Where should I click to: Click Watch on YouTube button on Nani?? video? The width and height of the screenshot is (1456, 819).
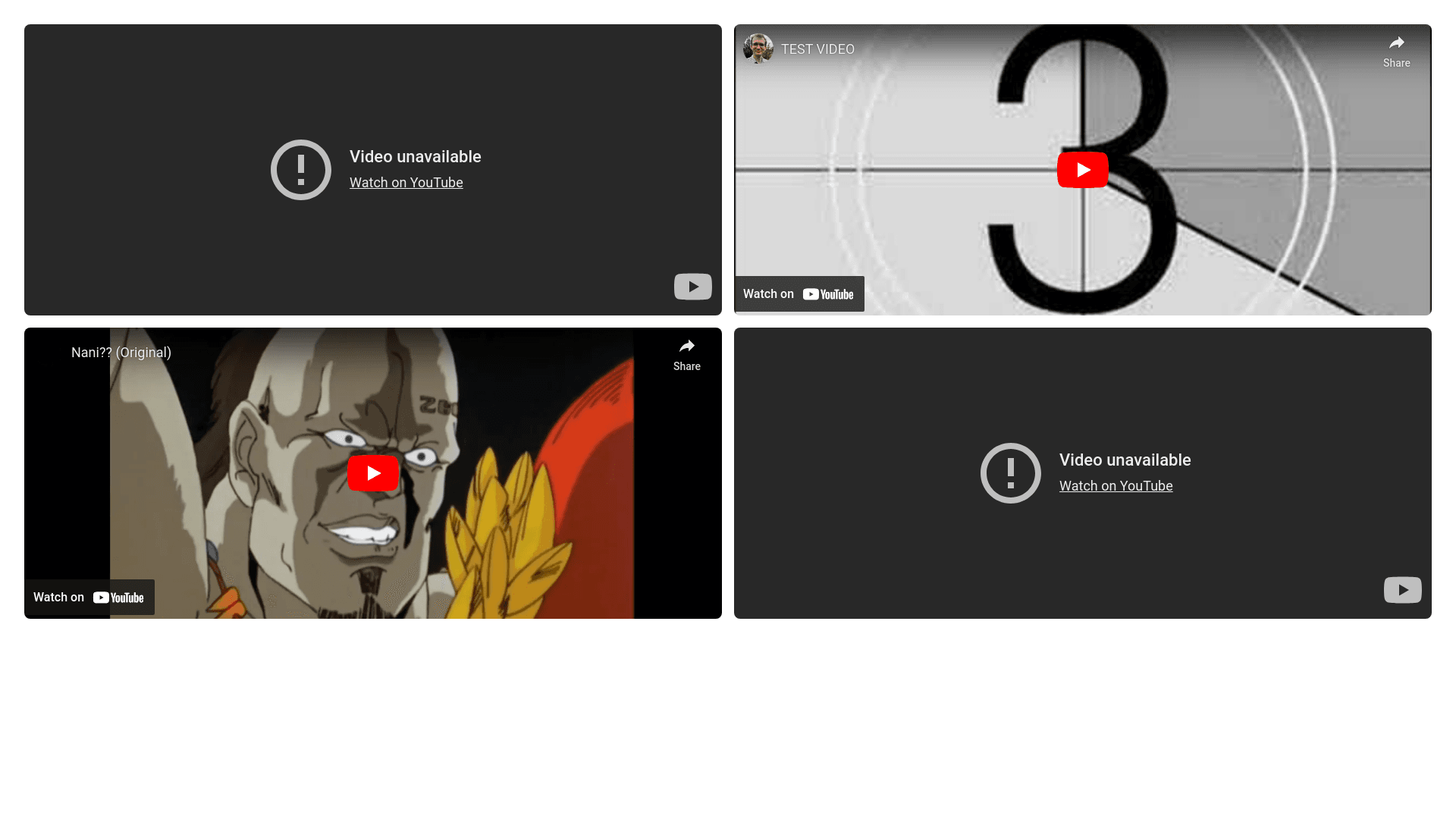tap(89, 598)
